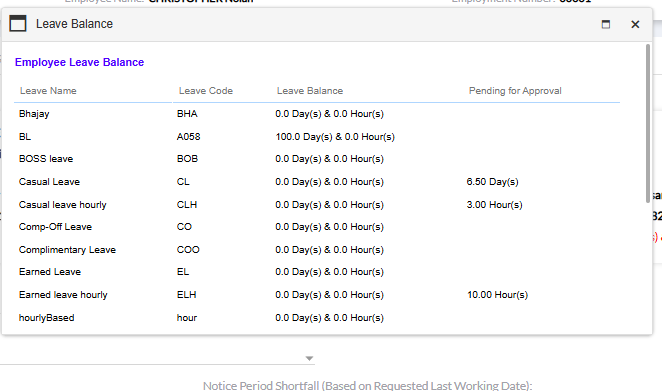The image size is (662, 391).
Task: Select the BL leave name
Action: [25, 137]
